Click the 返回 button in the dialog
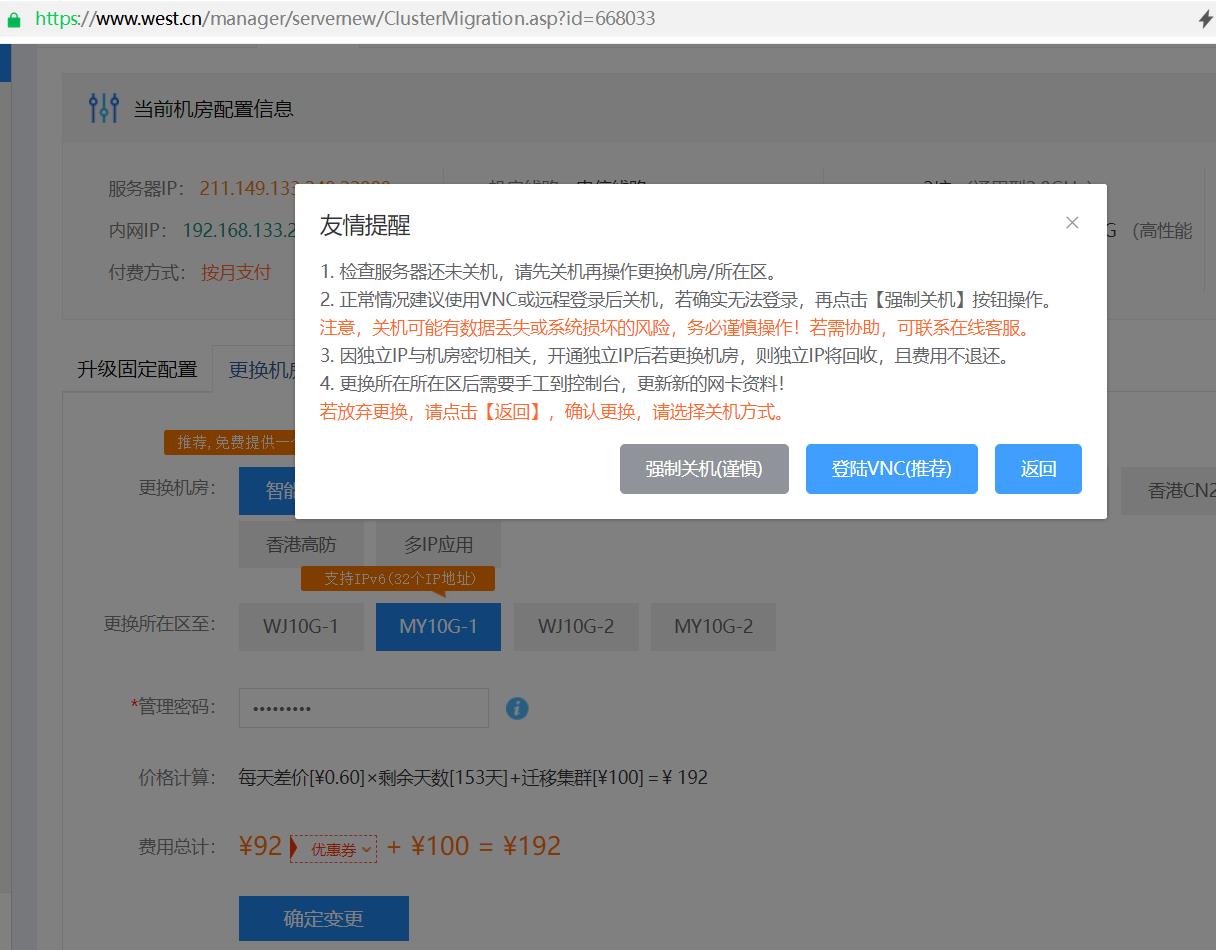1216x950 pixels. click(x=1038, y=469)
